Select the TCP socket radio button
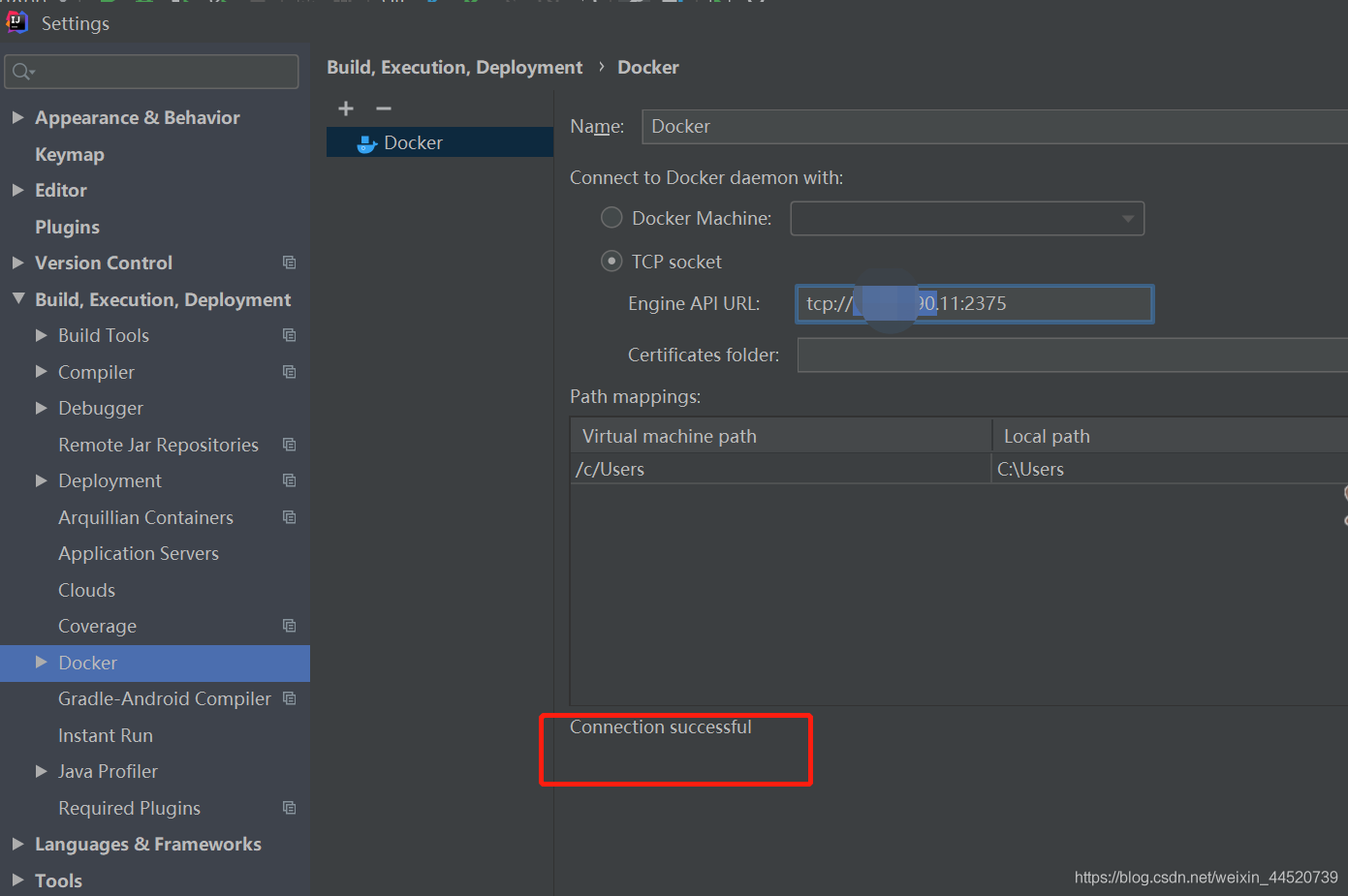This screenshot has height=896, width=1348. point(611,262)
